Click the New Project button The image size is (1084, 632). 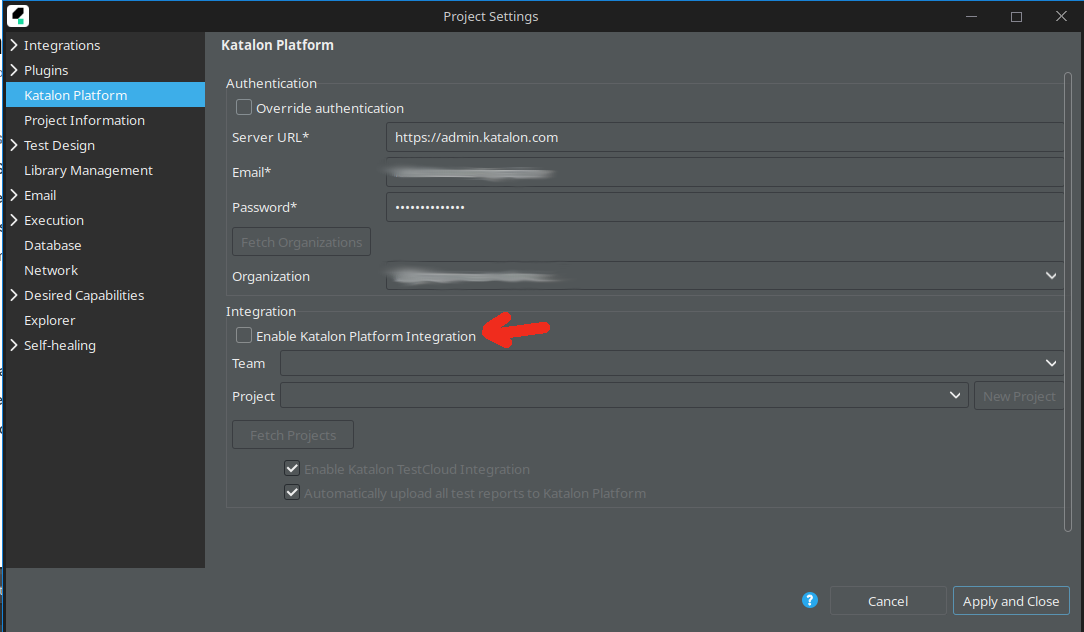(x=1018, y=395)
